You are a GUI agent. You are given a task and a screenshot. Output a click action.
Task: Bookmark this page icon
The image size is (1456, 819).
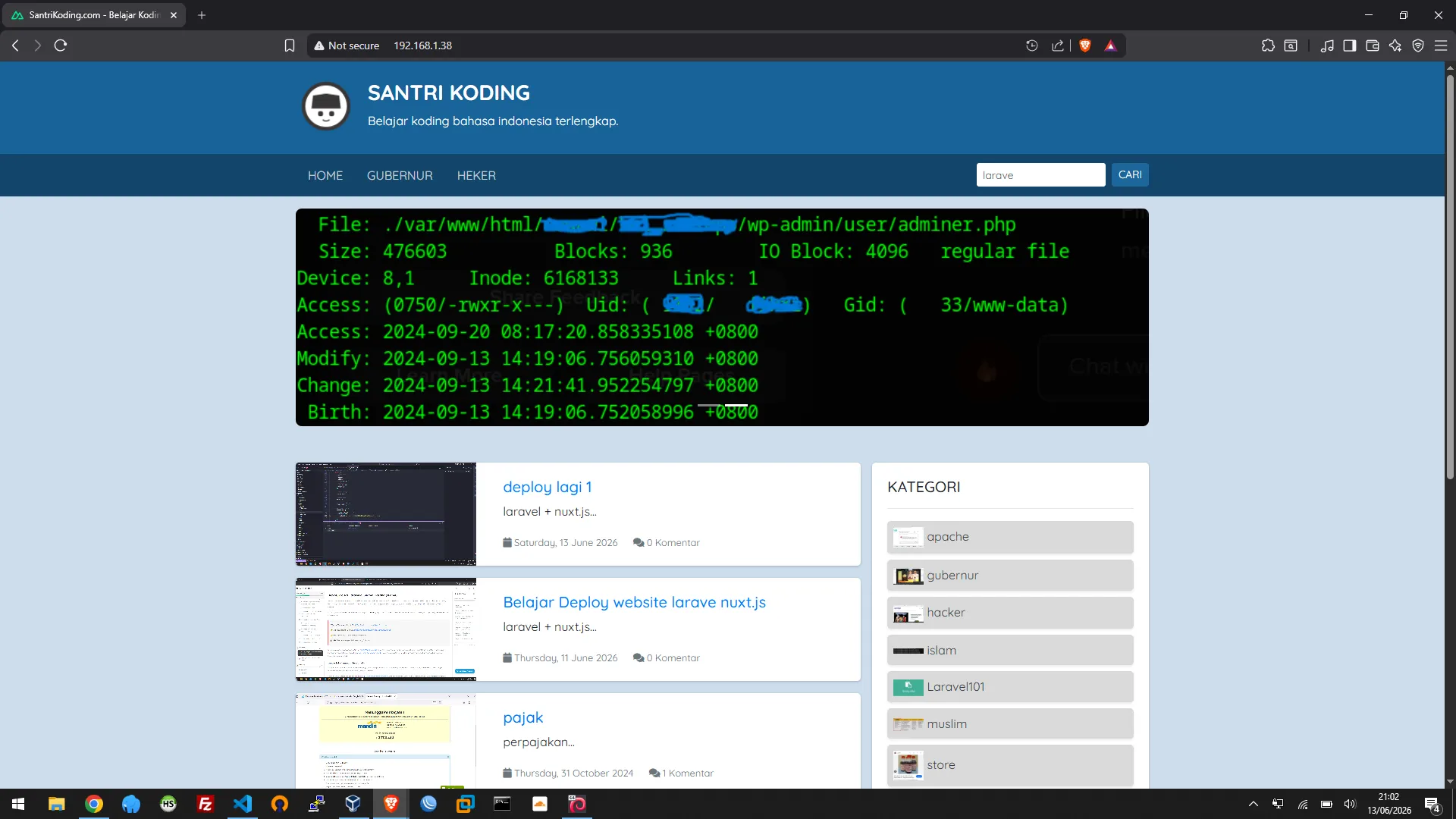(290, 45)
